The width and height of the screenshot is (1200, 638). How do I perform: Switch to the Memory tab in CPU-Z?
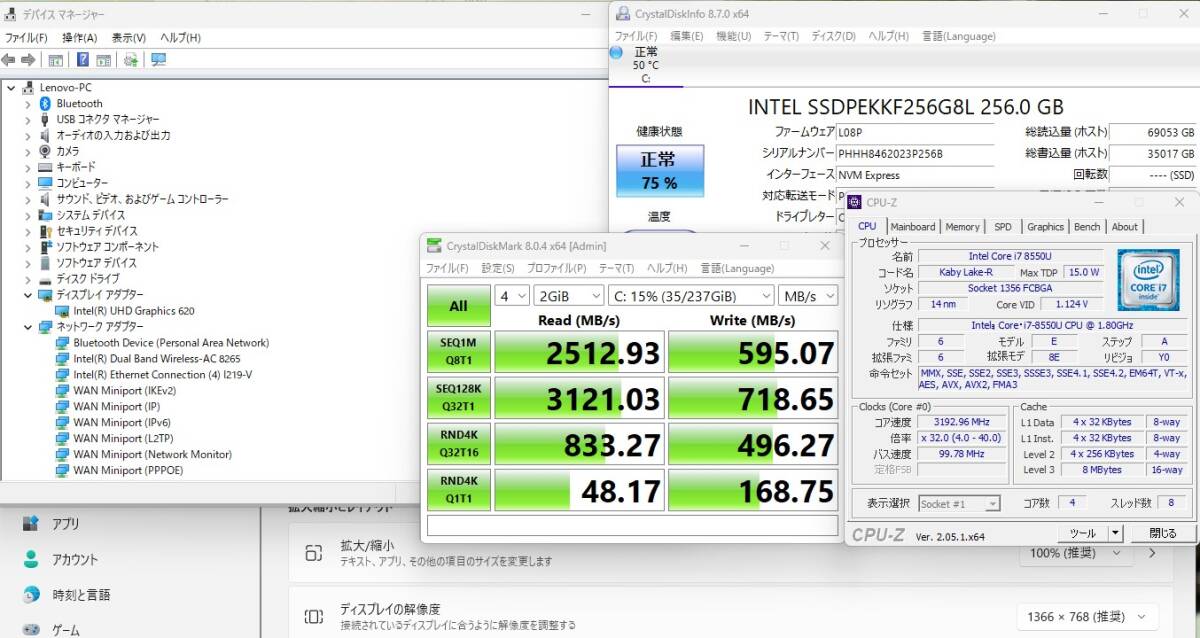(x=962, y=227)
